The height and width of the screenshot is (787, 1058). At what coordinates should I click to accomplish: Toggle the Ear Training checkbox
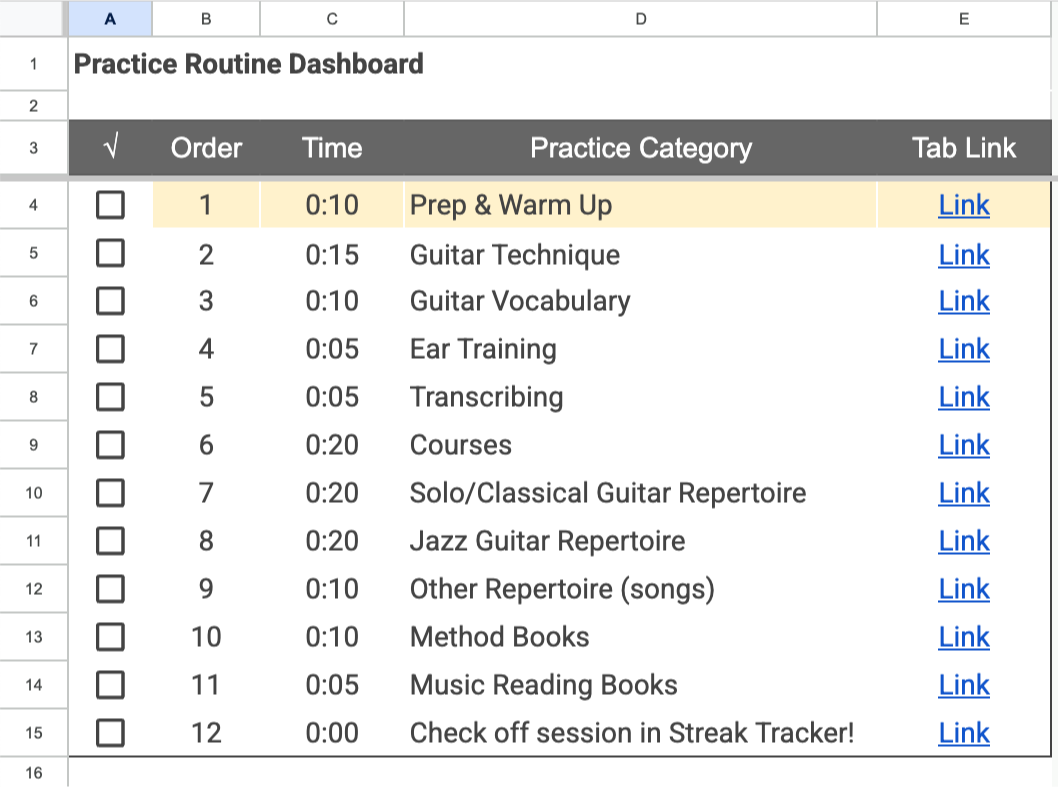[x=110, y=350]
